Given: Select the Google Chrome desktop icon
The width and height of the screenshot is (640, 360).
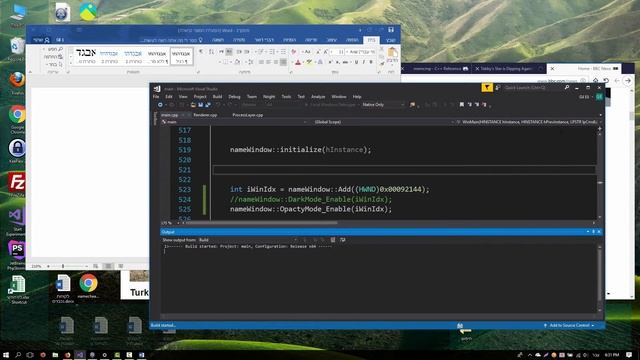Looking at the screenshot, I should tap(17, 118).
